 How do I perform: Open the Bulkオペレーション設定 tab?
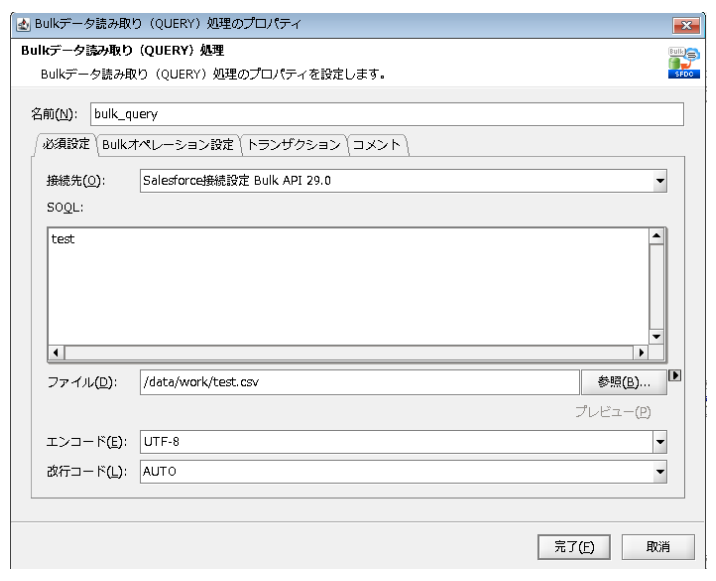point(168,145)
